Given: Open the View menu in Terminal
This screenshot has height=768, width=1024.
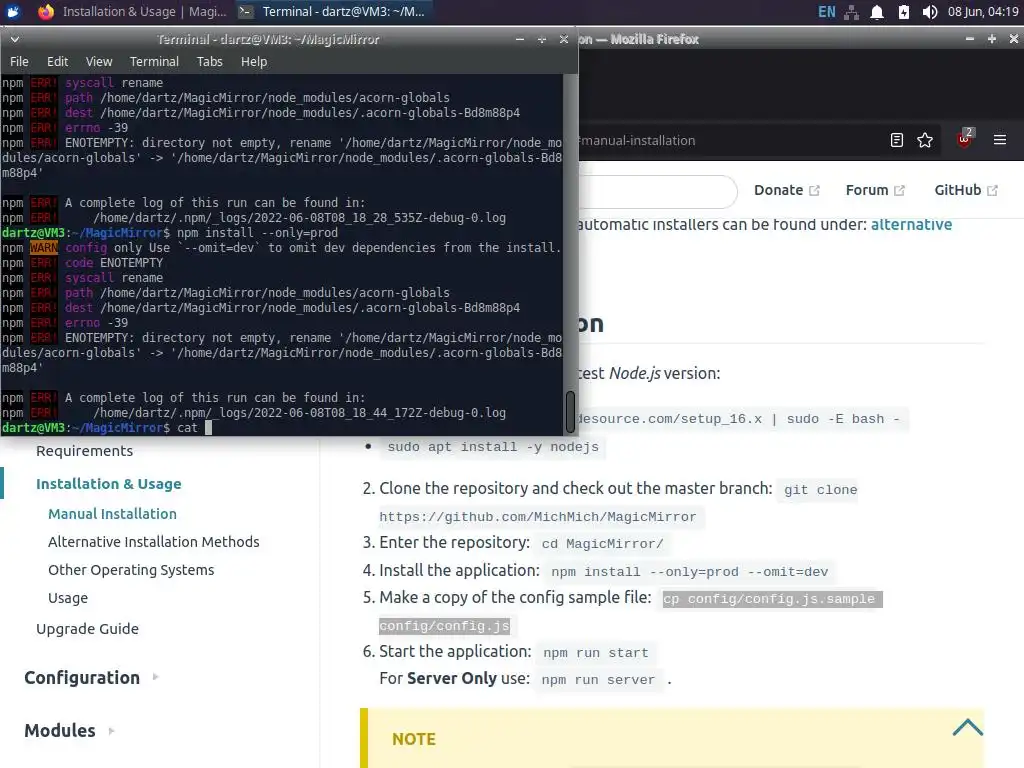Looking at the screenshot, I should click(x=99, y=61).
